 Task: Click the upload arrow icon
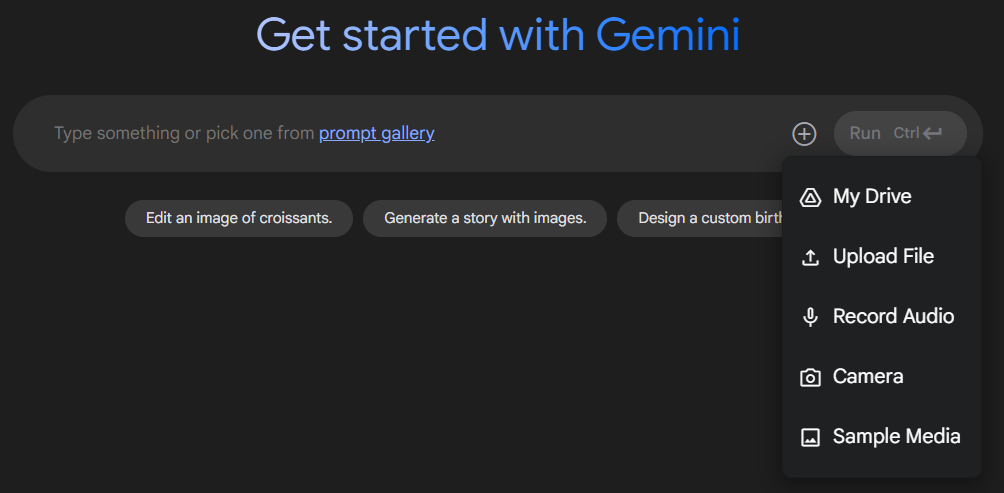(810, 257)
